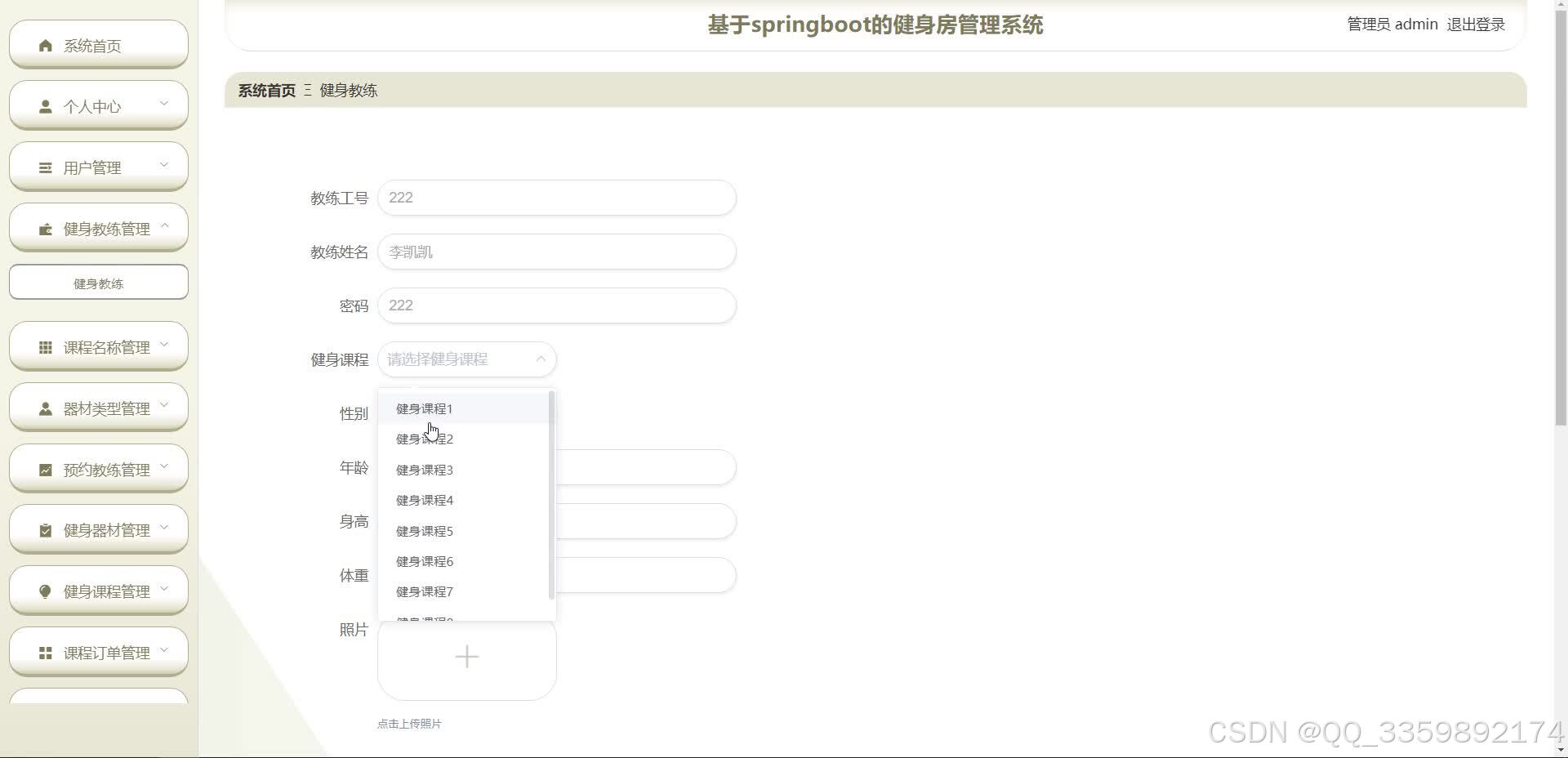The width and height of the screenshot is (1568, 758).
Task: Expand the 器材类型管理 menu chevron
Action: point(164,404)
